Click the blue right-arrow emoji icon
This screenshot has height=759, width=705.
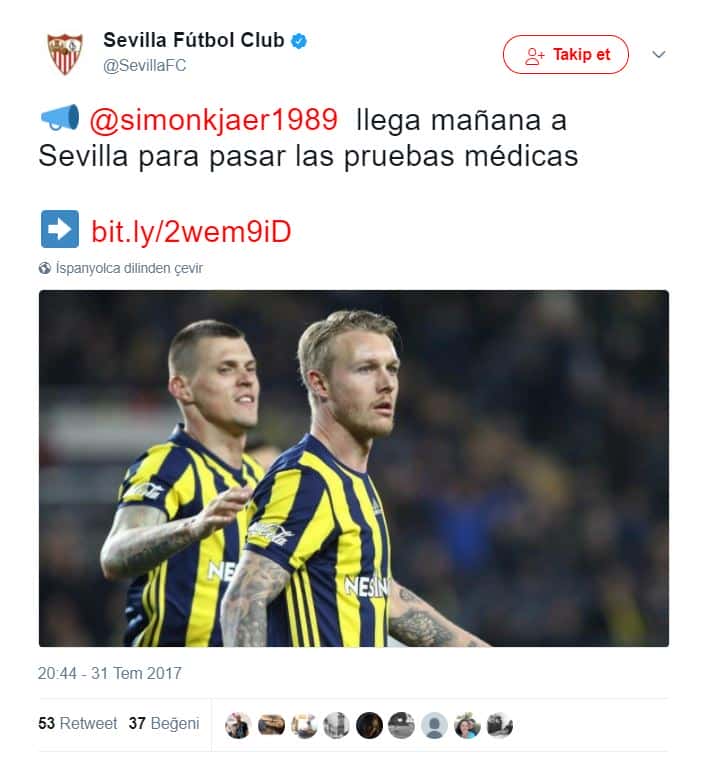pyautogui.click(x=60, y=229)
